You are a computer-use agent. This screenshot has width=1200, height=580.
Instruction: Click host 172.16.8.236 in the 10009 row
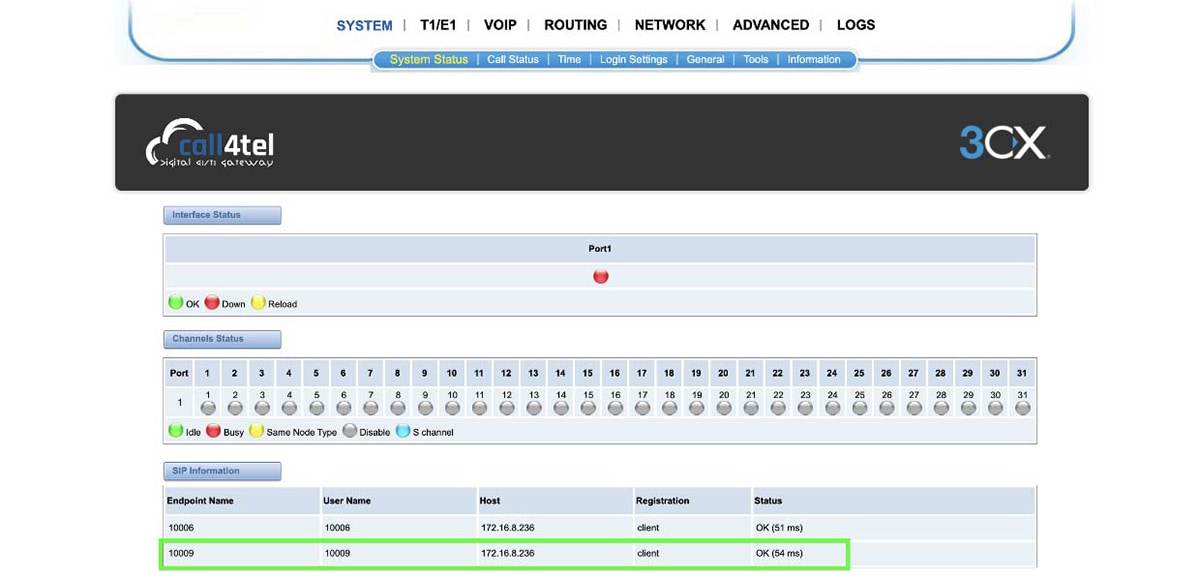508,553
